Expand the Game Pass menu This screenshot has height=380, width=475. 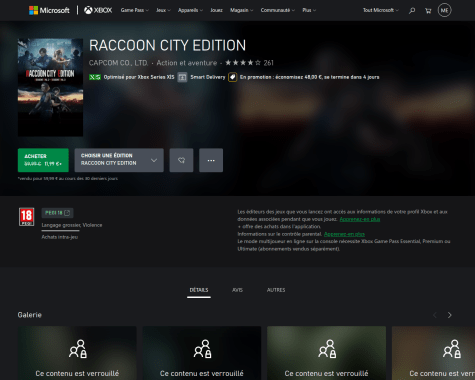pos(135,10)
